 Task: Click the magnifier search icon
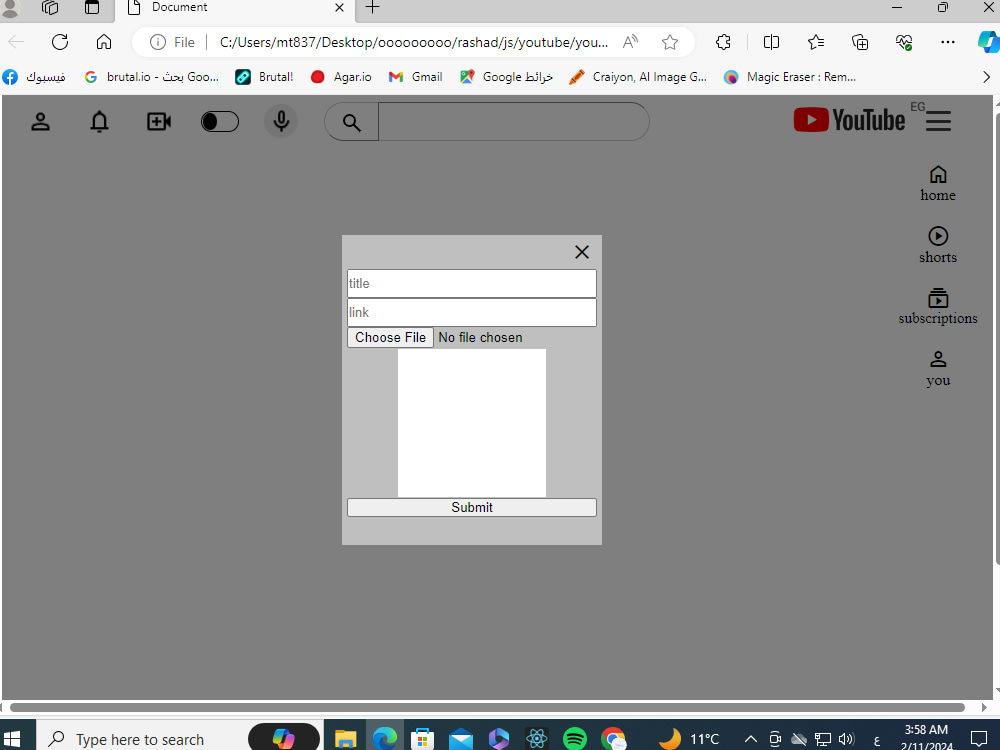[x=351, y=122]
